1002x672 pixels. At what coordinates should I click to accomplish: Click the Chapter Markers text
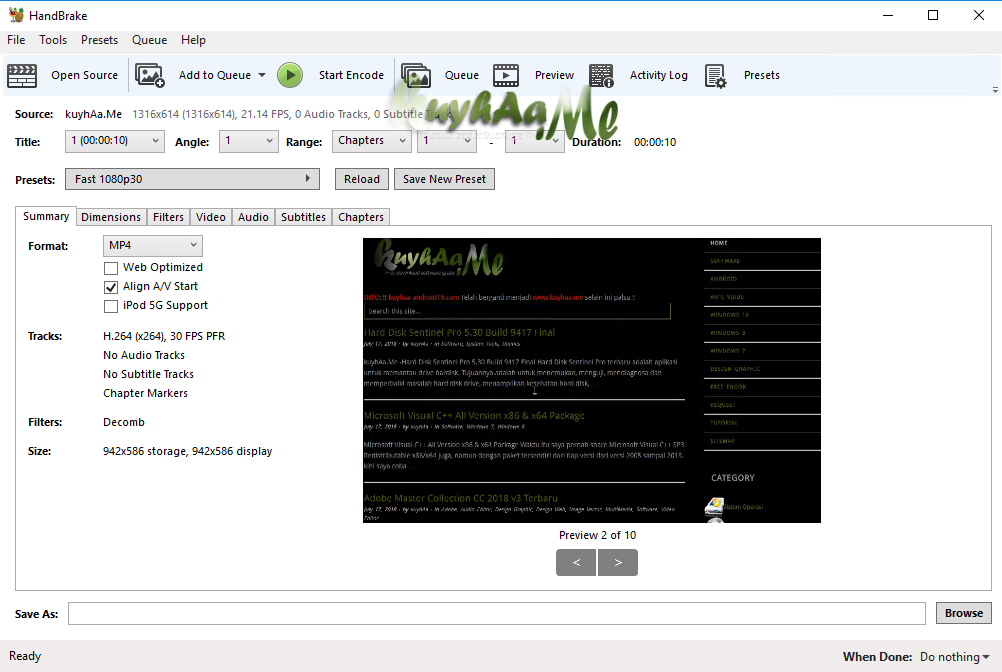pos(146,393)
